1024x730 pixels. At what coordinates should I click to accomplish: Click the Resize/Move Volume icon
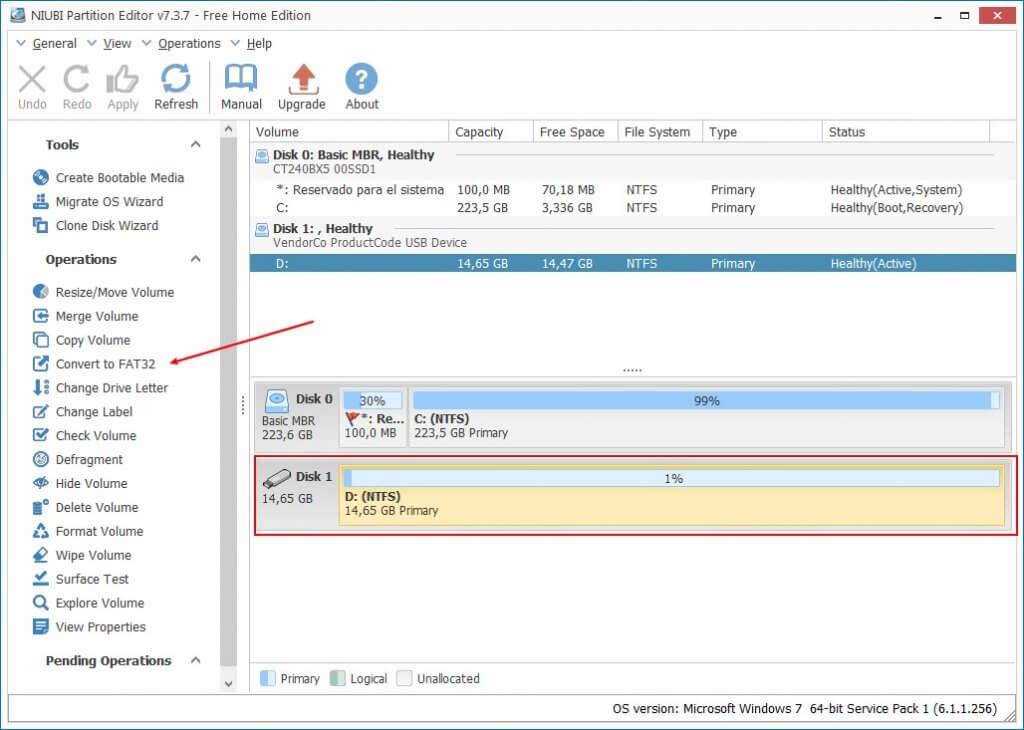(40, 292)
